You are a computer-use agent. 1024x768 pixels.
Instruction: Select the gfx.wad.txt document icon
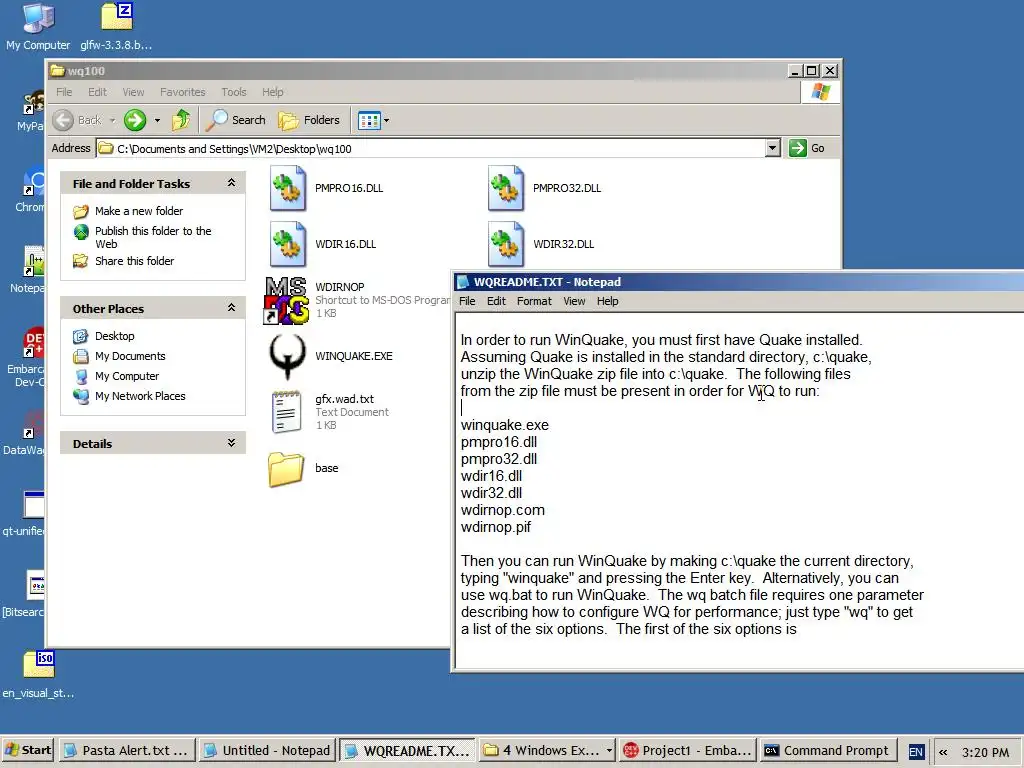(287, 412)
